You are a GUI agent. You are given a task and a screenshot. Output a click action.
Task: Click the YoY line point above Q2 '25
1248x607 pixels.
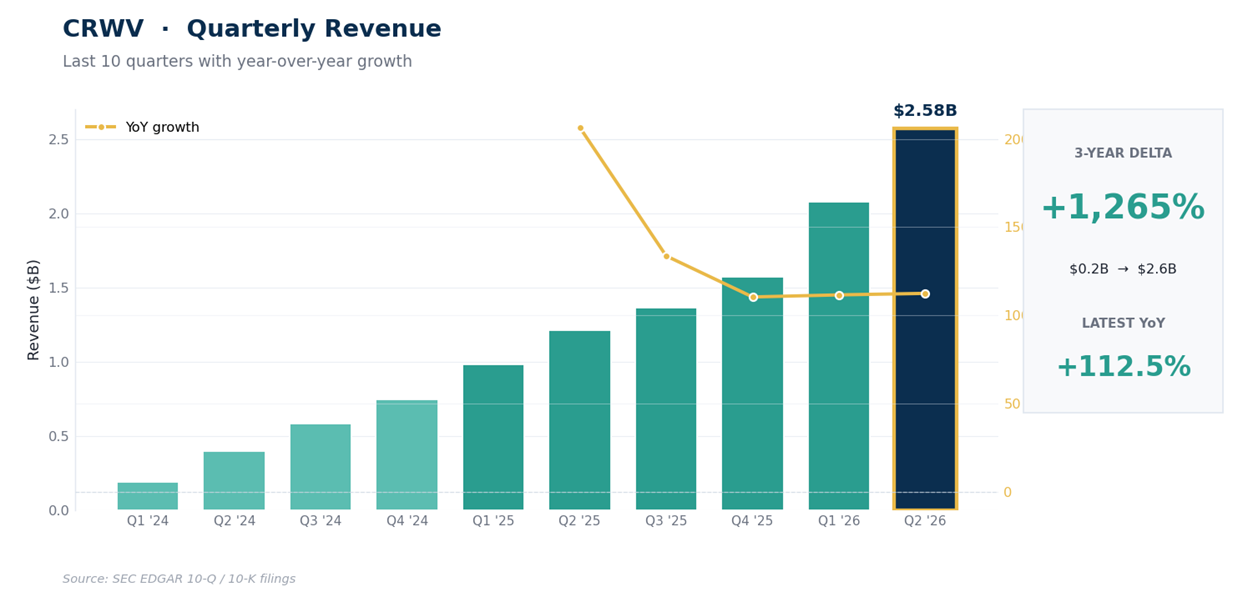[x=580, y=128]
